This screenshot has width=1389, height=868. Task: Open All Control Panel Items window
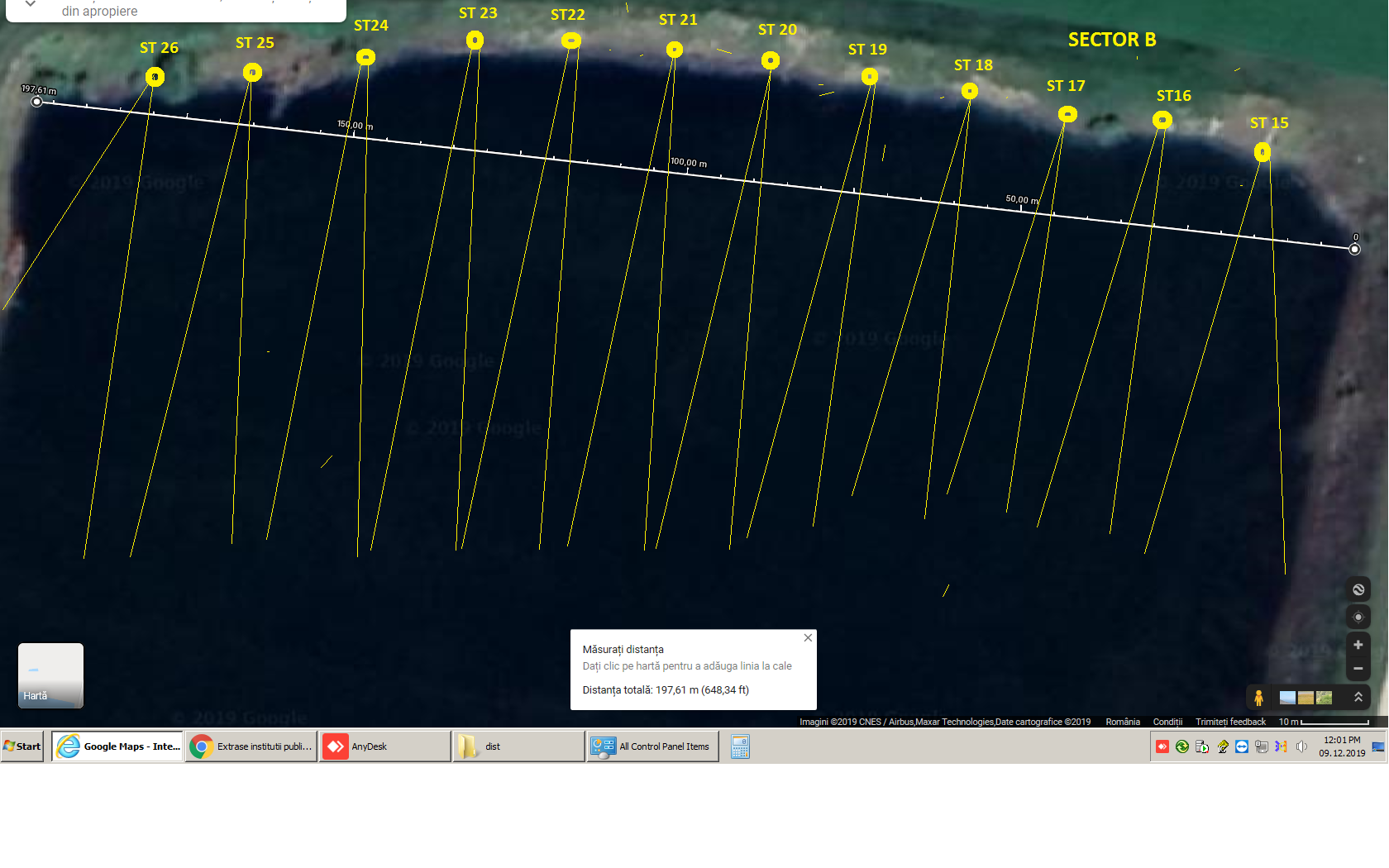[653, 746]
